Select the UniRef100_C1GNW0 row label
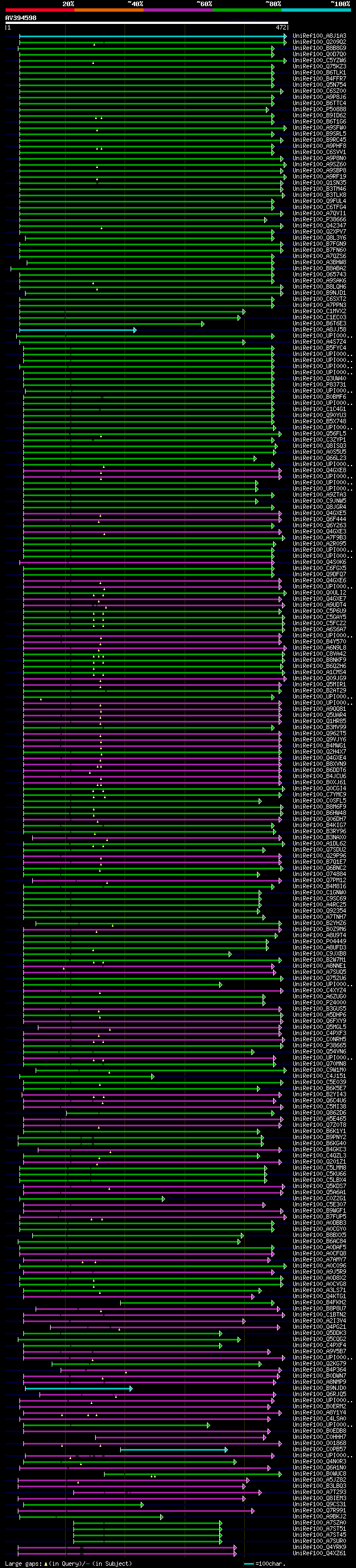This screenshot has width=356, height=1568. (x=319, y=892)
